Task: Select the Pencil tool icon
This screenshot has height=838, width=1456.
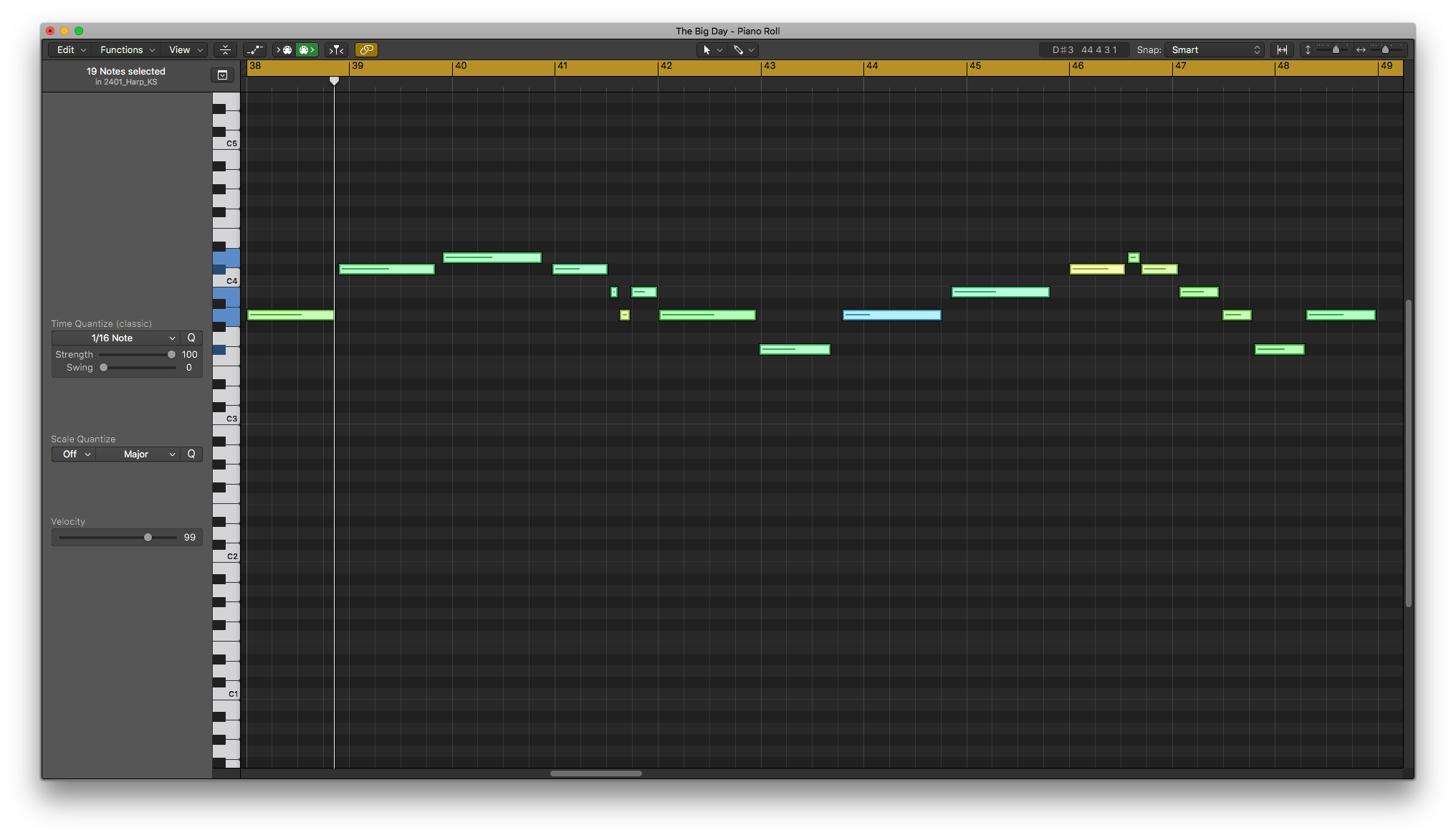Action: click(738, 49)
